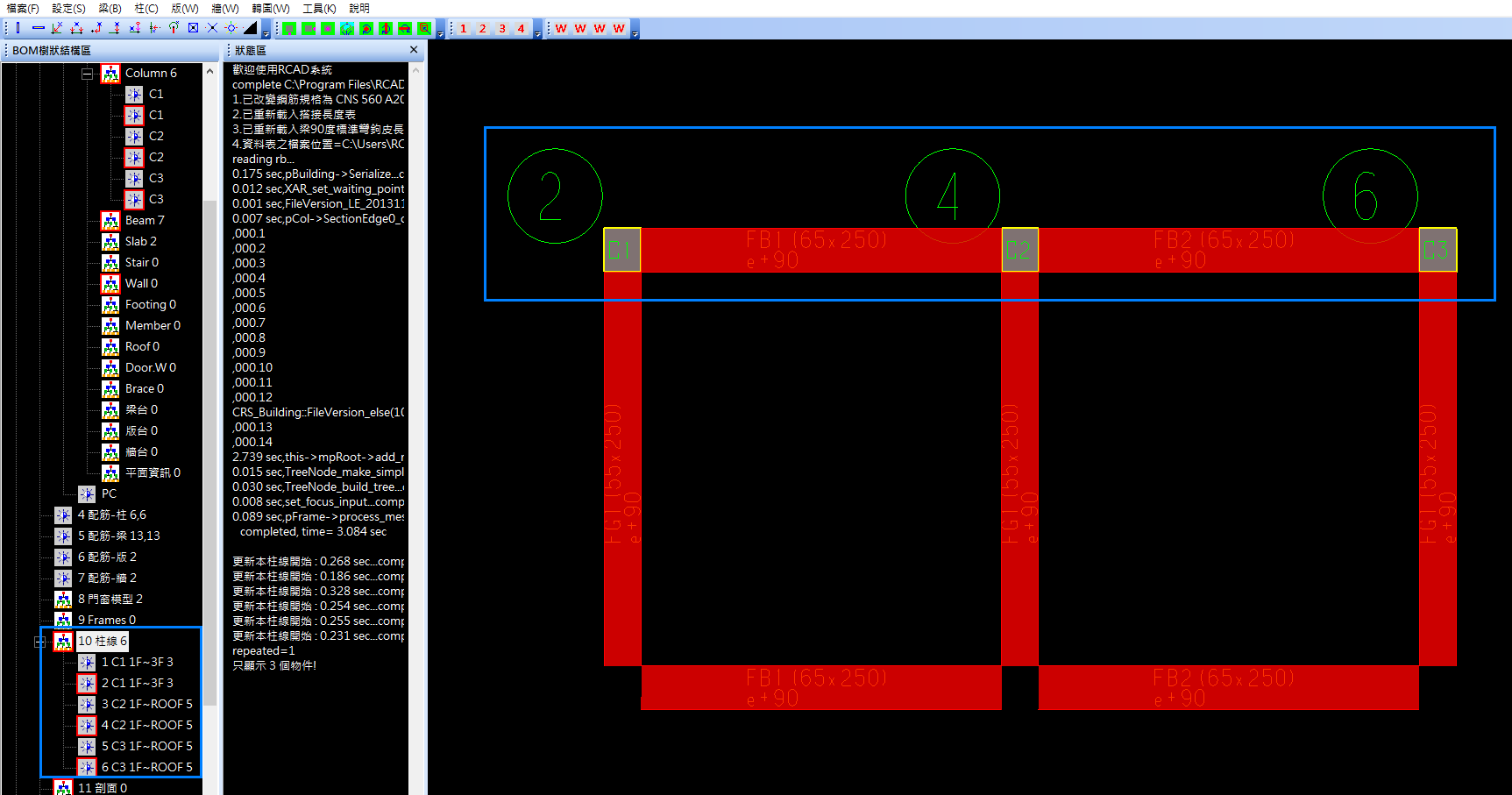Click the icon beside Wall 0

110,283
